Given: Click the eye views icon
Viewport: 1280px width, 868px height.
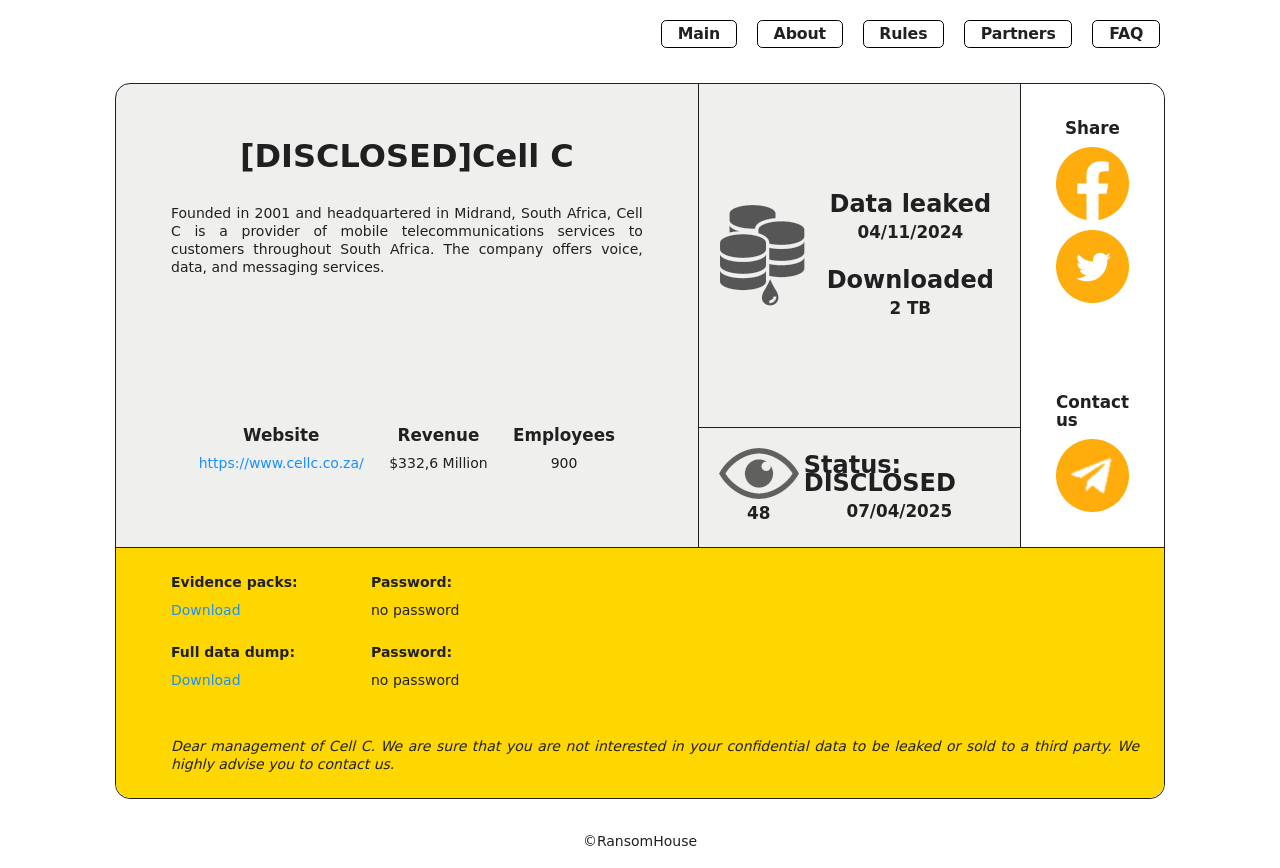Looking at the screenshot, I should (x=758, y=473).
